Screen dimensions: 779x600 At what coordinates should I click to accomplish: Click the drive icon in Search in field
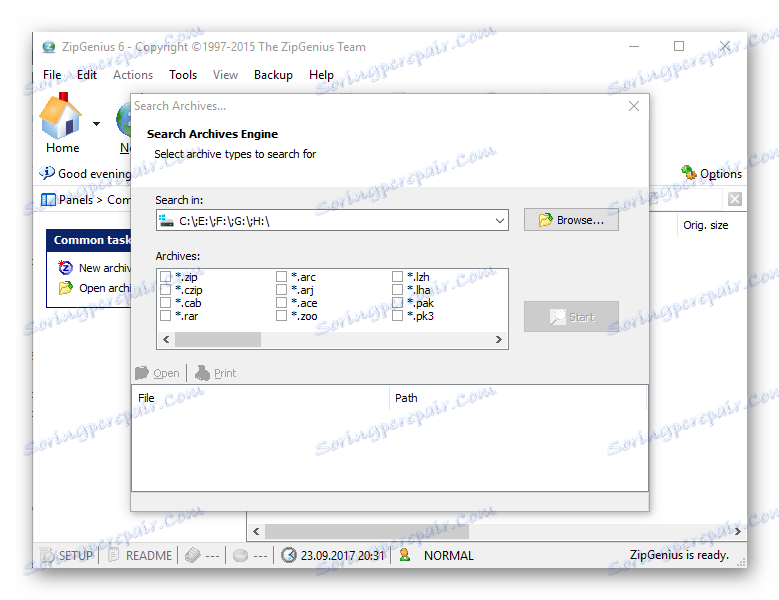tap(166, 221)
